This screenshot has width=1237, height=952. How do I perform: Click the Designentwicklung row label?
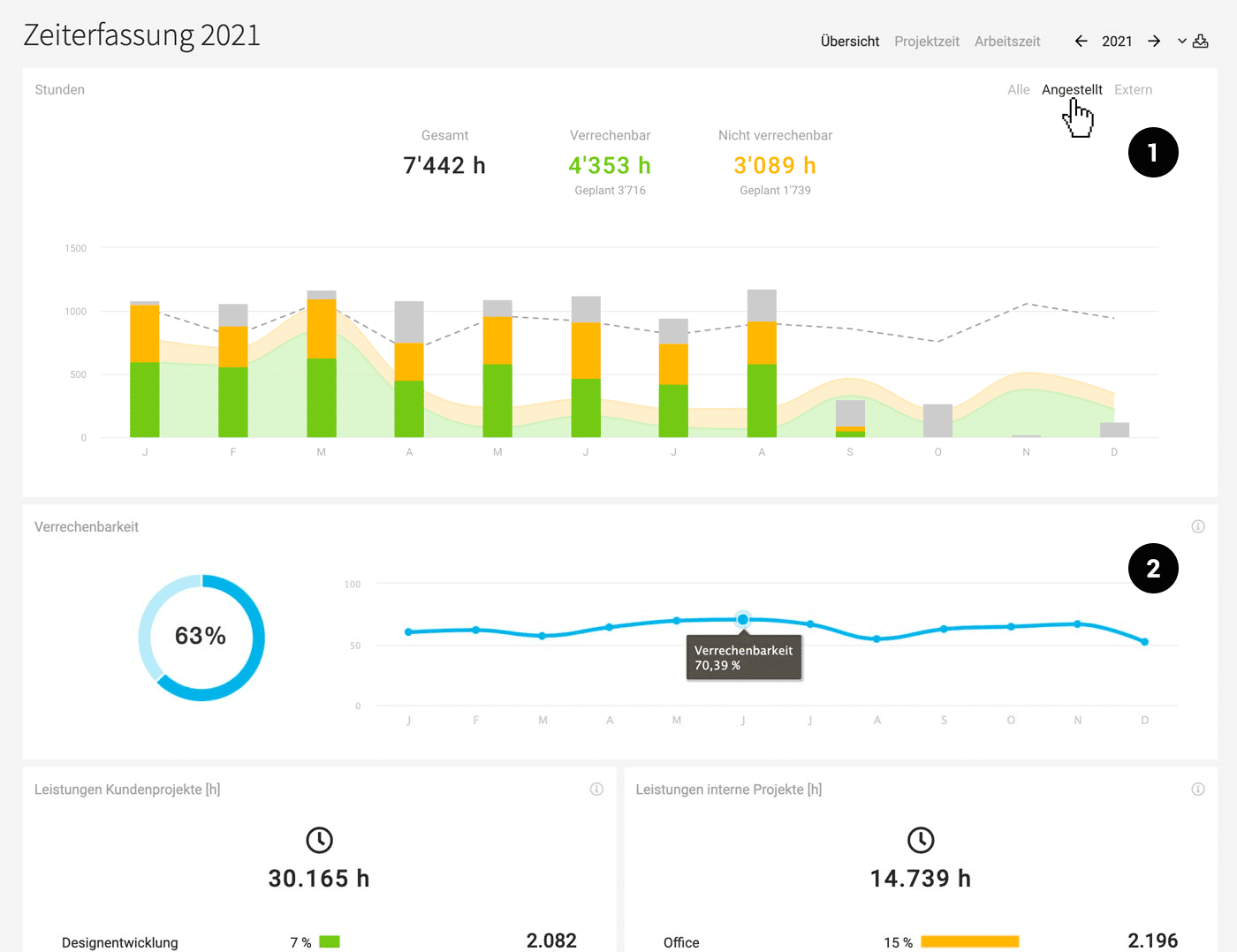point(120,942)
